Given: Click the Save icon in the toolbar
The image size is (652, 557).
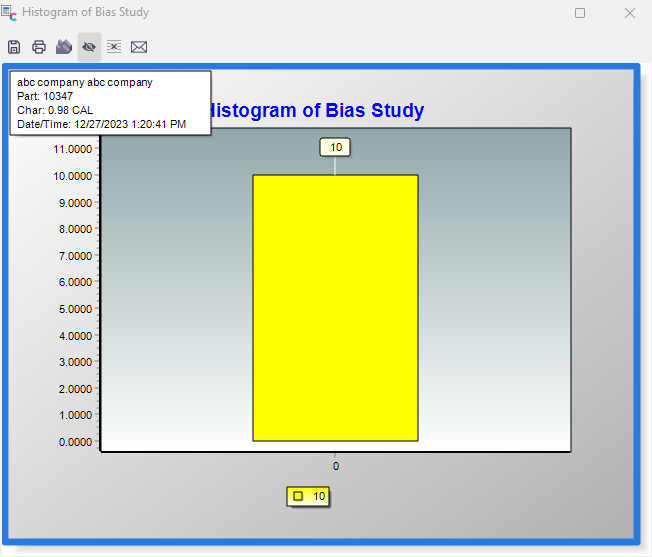Looking at the screenshot, I should [x=14, y=47].
